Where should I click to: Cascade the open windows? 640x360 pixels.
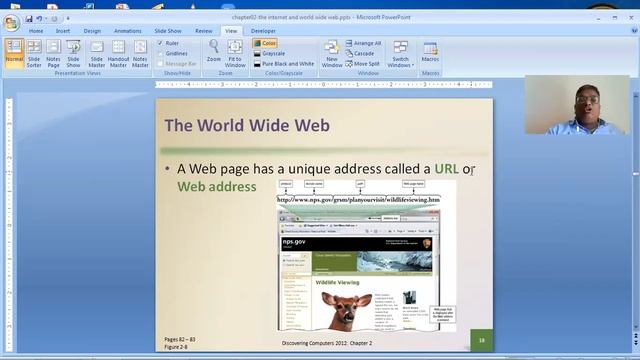(360, 53)
